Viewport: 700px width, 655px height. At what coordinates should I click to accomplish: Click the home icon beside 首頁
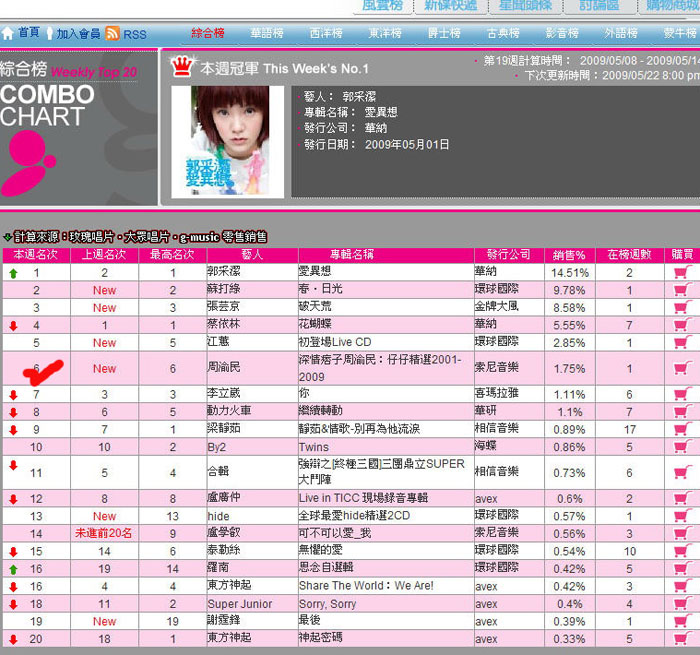(8, 33)
